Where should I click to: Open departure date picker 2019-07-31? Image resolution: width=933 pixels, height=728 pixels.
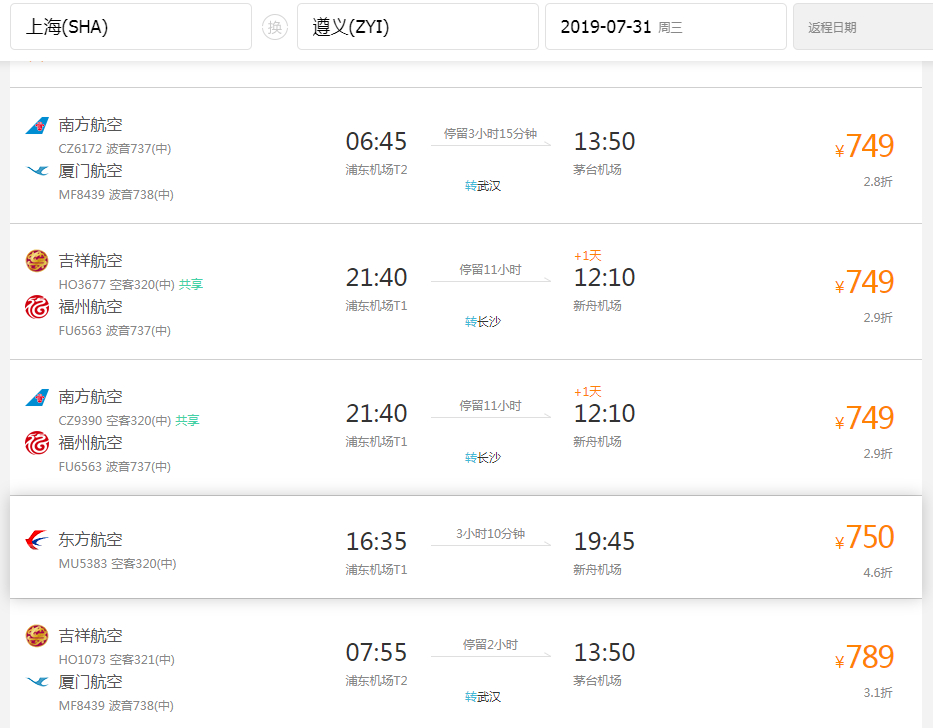[x=666, y=27]
